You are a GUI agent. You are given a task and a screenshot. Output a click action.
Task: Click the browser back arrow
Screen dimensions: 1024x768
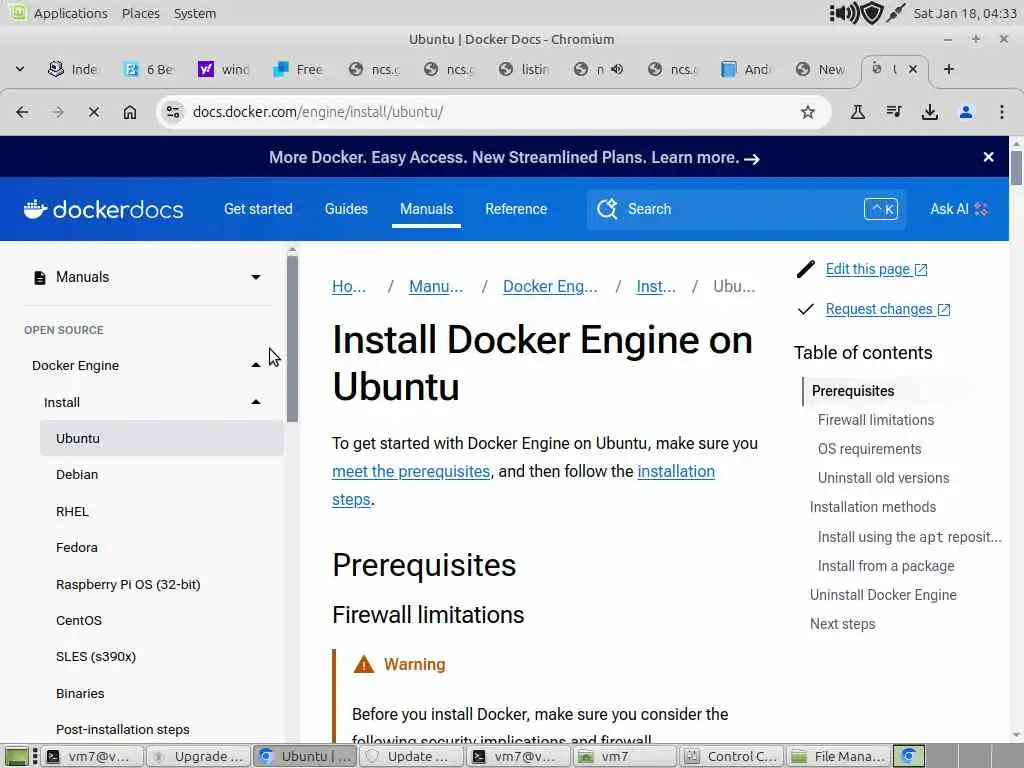[x=22, y=112]
